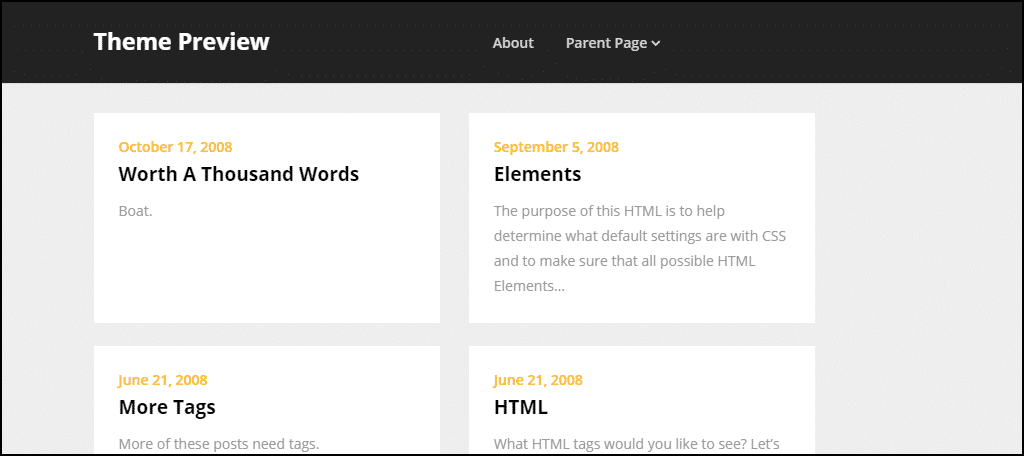
Task: Open the More Tags post title
Action: 167,407
